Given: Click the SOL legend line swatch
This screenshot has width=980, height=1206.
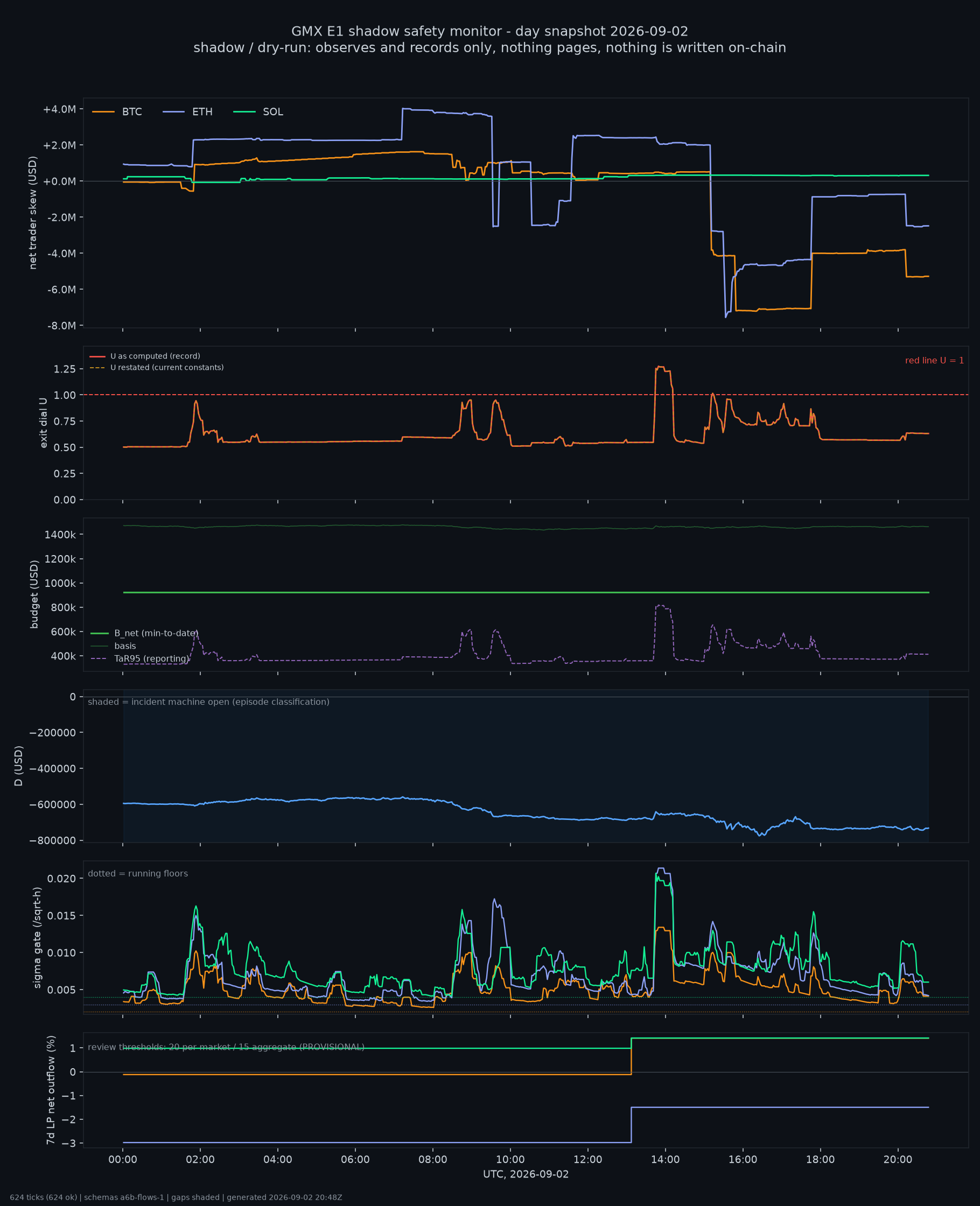Looking at the screenshot, I should [244, 112].
